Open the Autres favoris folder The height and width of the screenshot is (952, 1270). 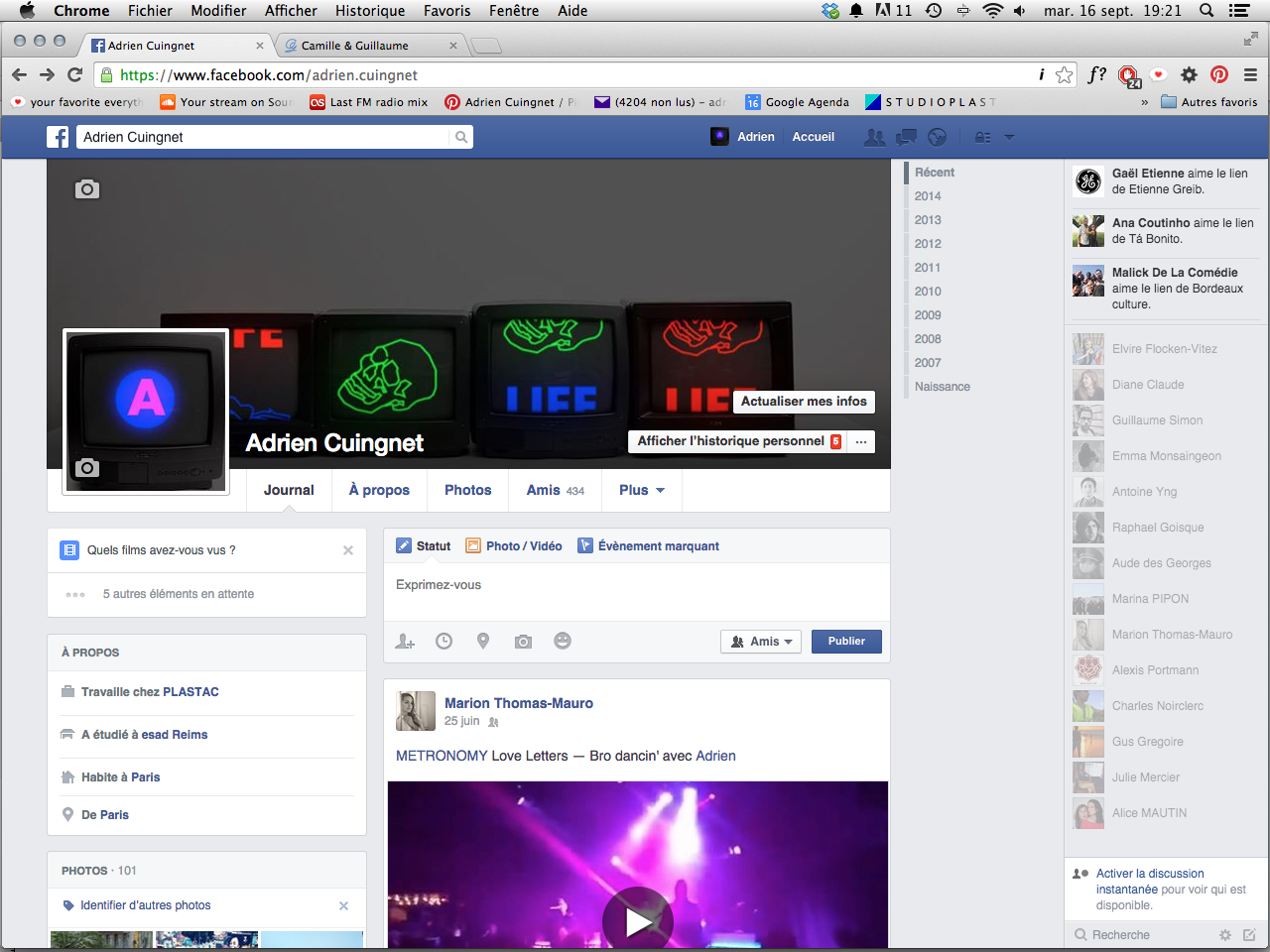(1208, 102)
